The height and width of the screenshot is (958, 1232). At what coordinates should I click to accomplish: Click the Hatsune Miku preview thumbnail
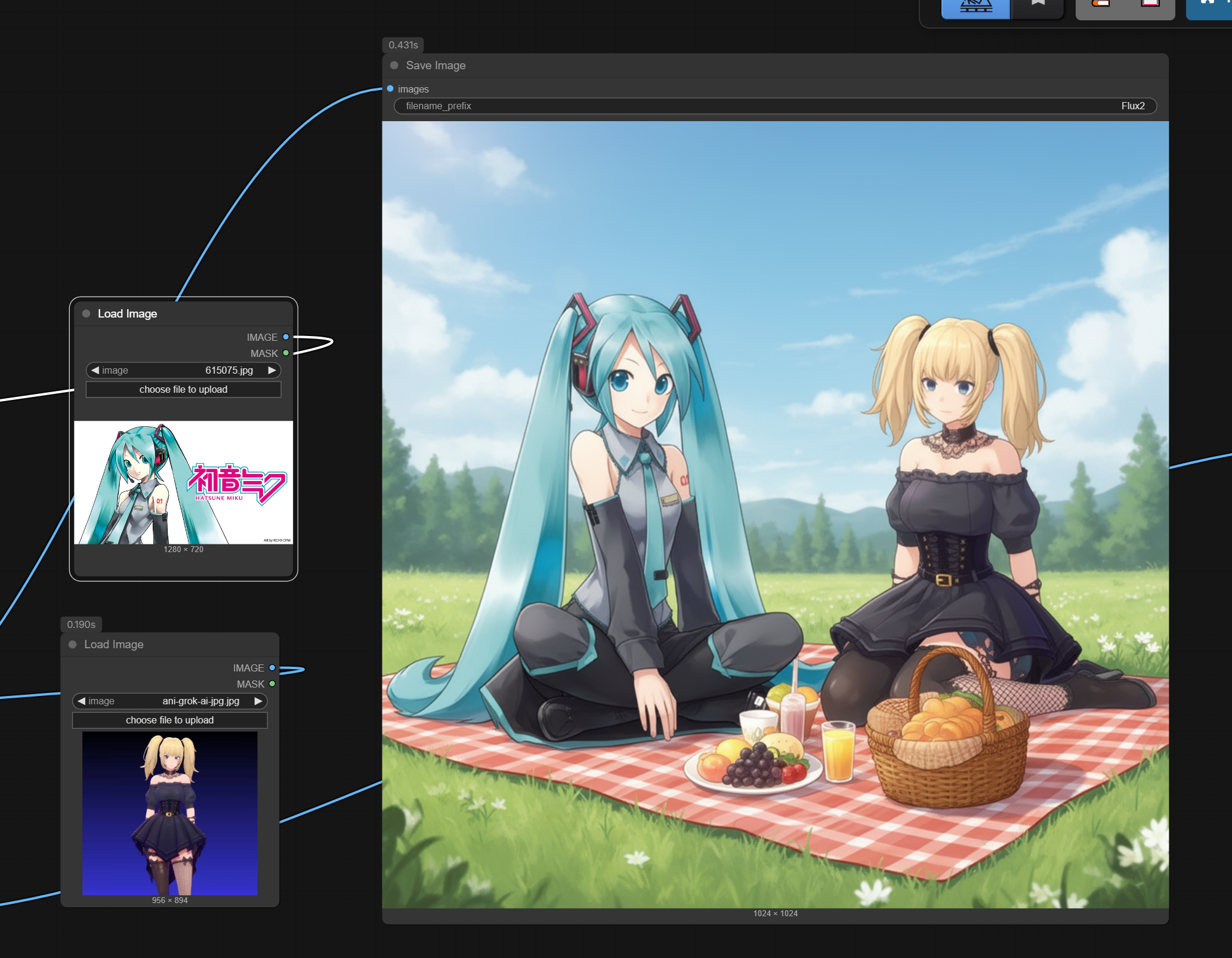pos(183,482)
